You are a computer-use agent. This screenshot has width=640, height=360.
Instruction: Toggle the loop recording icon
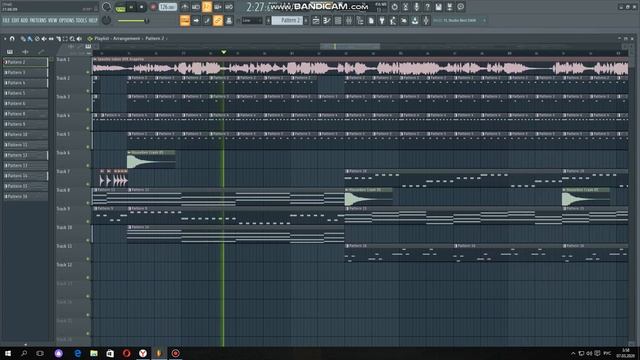pos(229,7)
